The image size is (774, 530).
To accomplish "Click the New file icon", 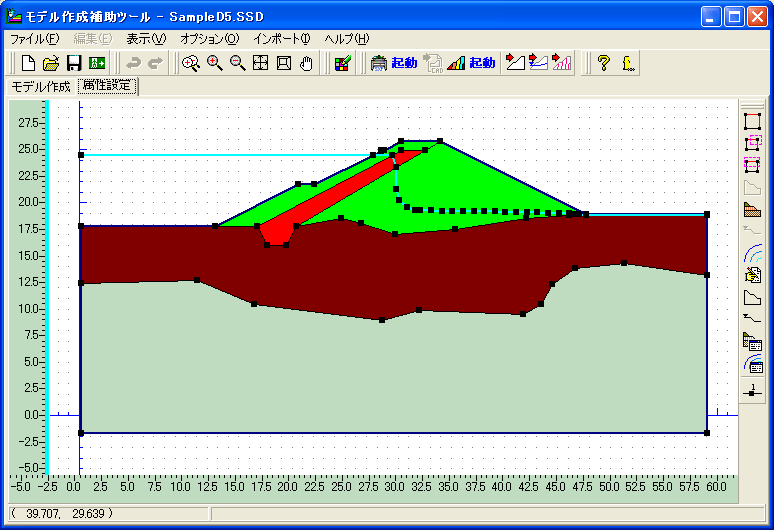I will [28, 63].
